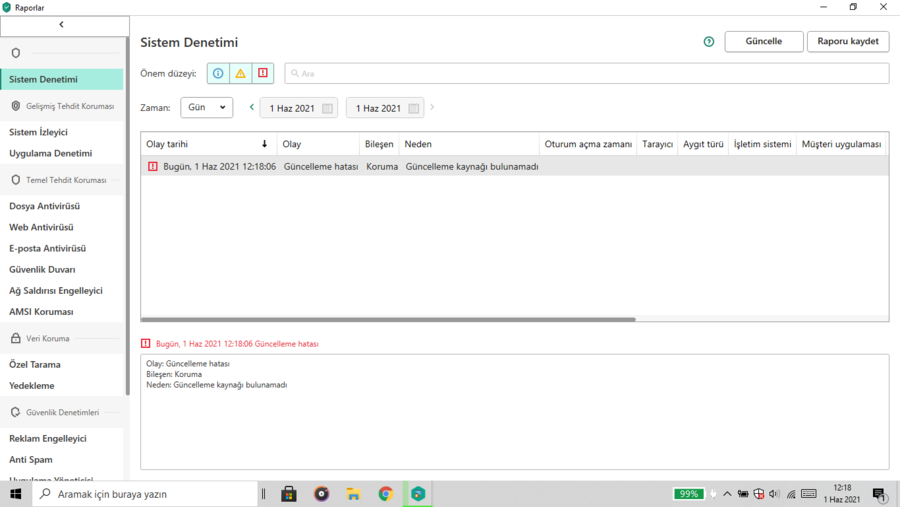Open the start date calendar picker icon
Image resolution: width=900 pixels, height=507 pixels.
[x=327, y=108]
